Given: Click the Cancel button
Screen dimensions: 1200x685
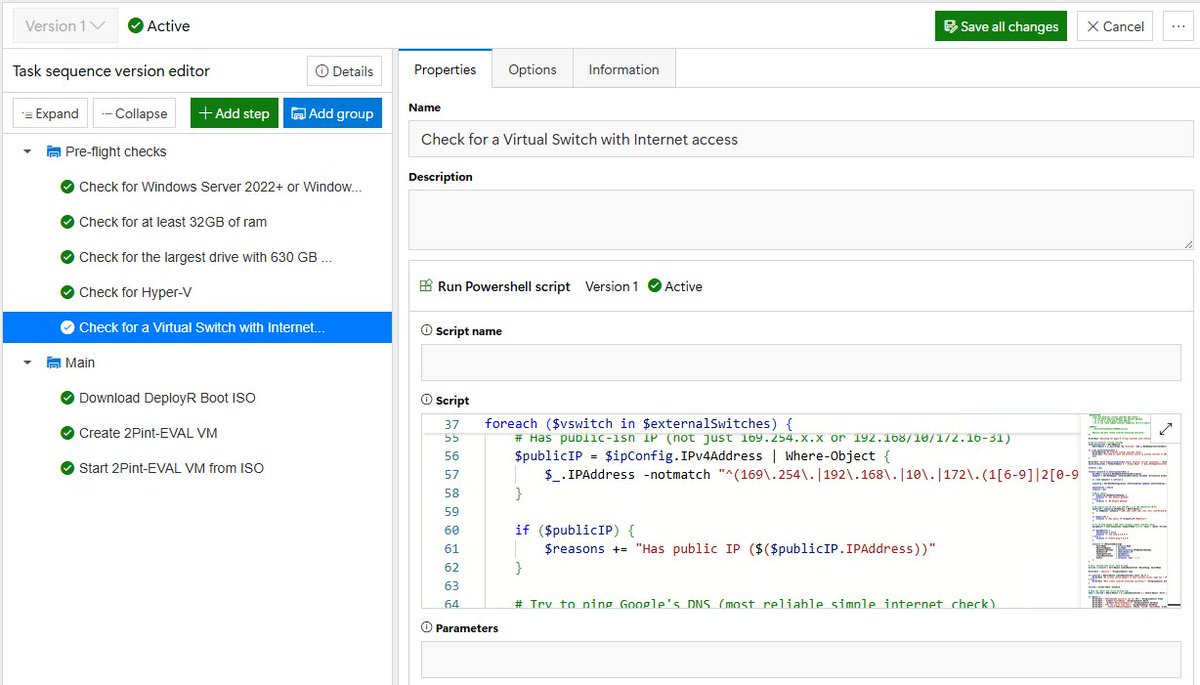Looking at the screenshot, I should (1115, 27).
